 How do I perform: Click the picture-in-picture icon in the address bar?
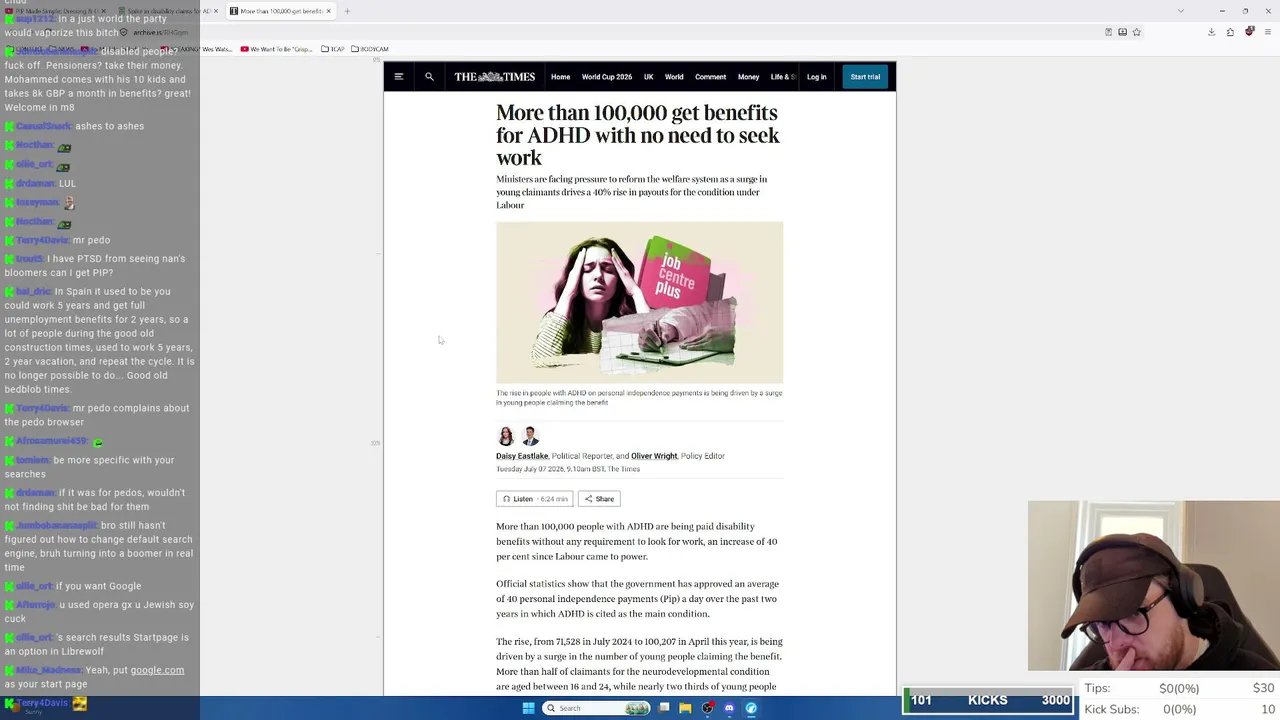click(x=1122, y=32)
